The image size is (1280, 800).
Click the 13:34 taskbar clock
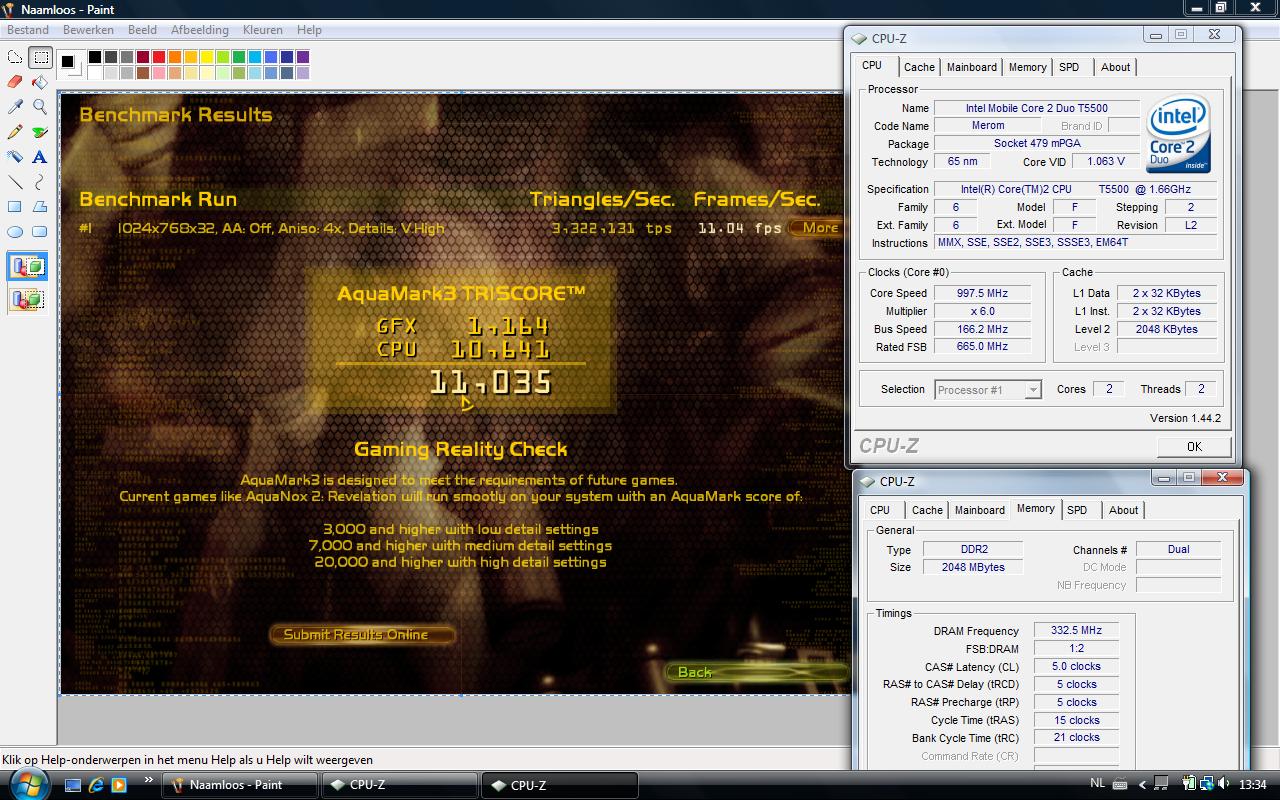click(1252, 785)
